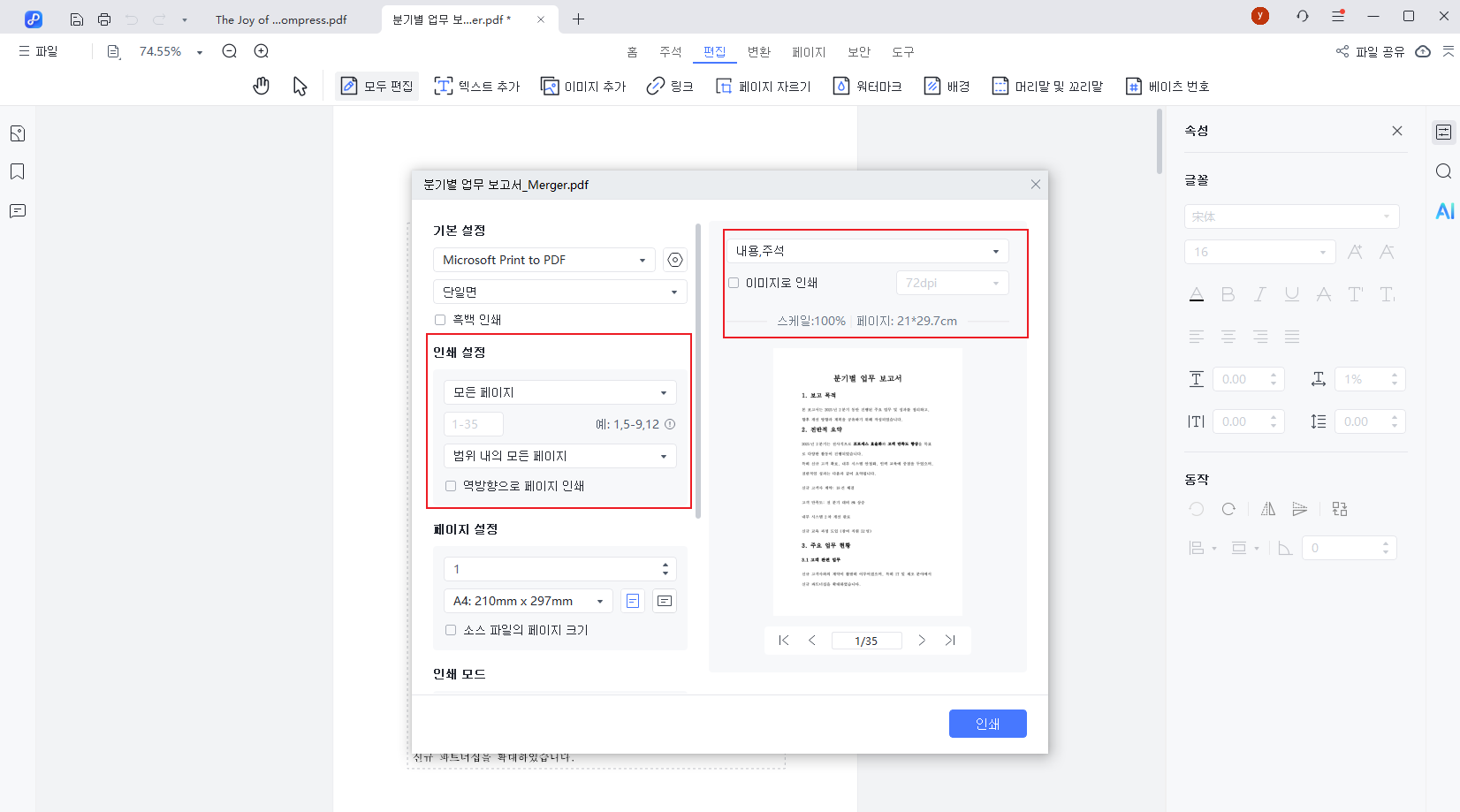This screenshot has height=812, width=1460.
Task: Select landscape orientation icon
Action: [665, 601]
